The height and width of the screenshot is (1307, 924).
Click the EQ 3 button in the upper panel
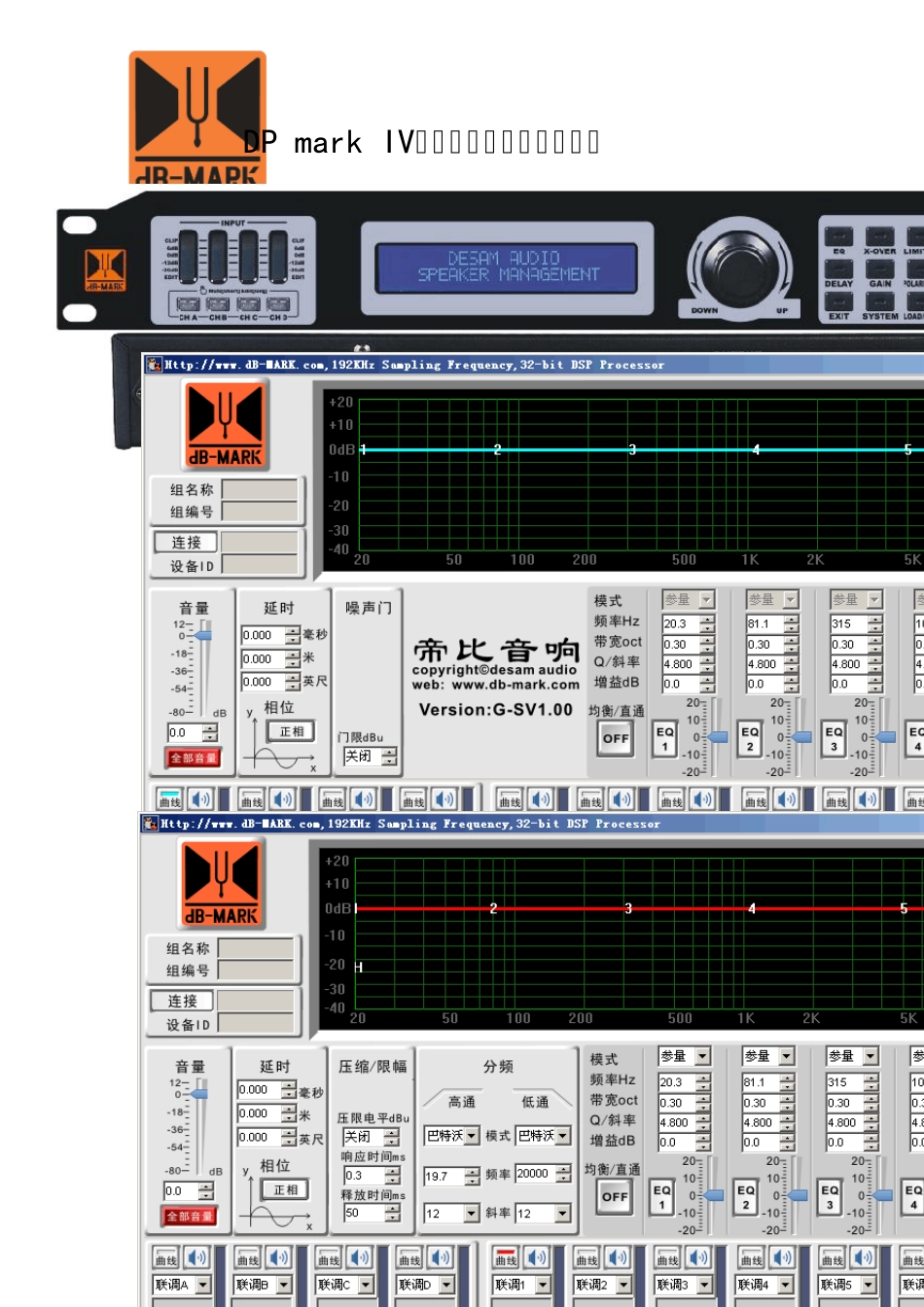point(834,739)
